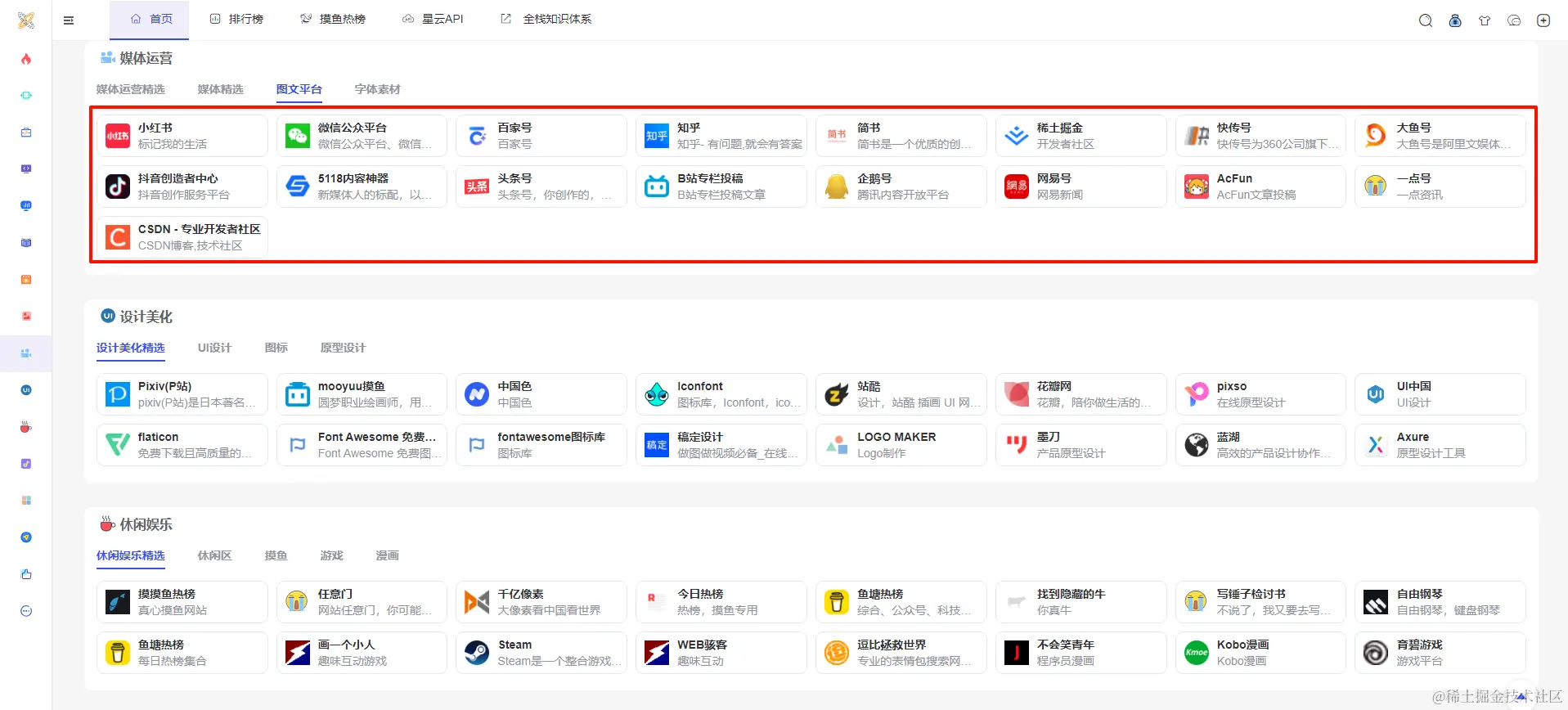Open the purple music note sidebar category

coord(26,464)
